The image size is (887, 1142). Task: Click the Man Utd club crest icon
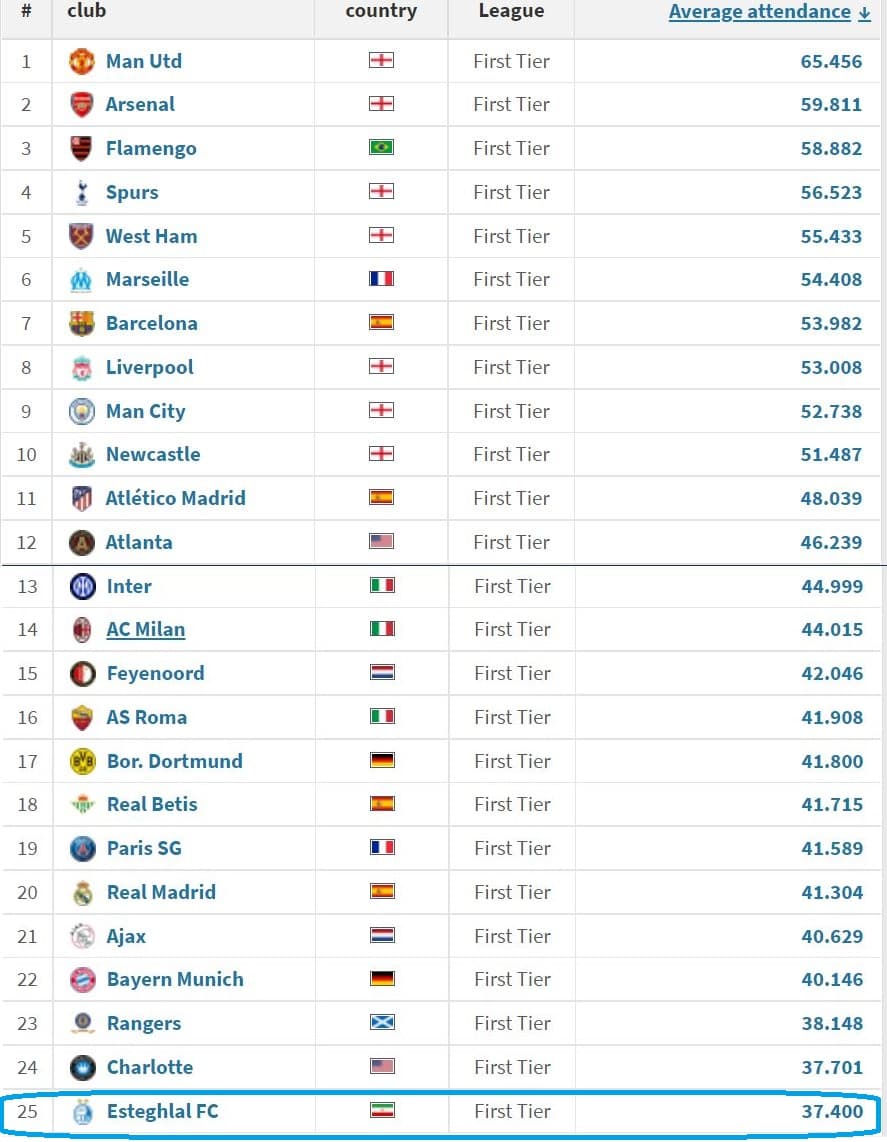pos(82,61)
